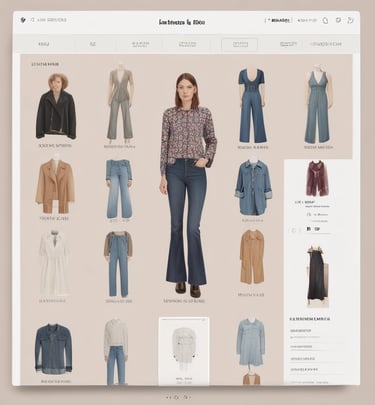Open the long tan coat product
Viewport: 375px width, 405px height.
coord(252,257)
